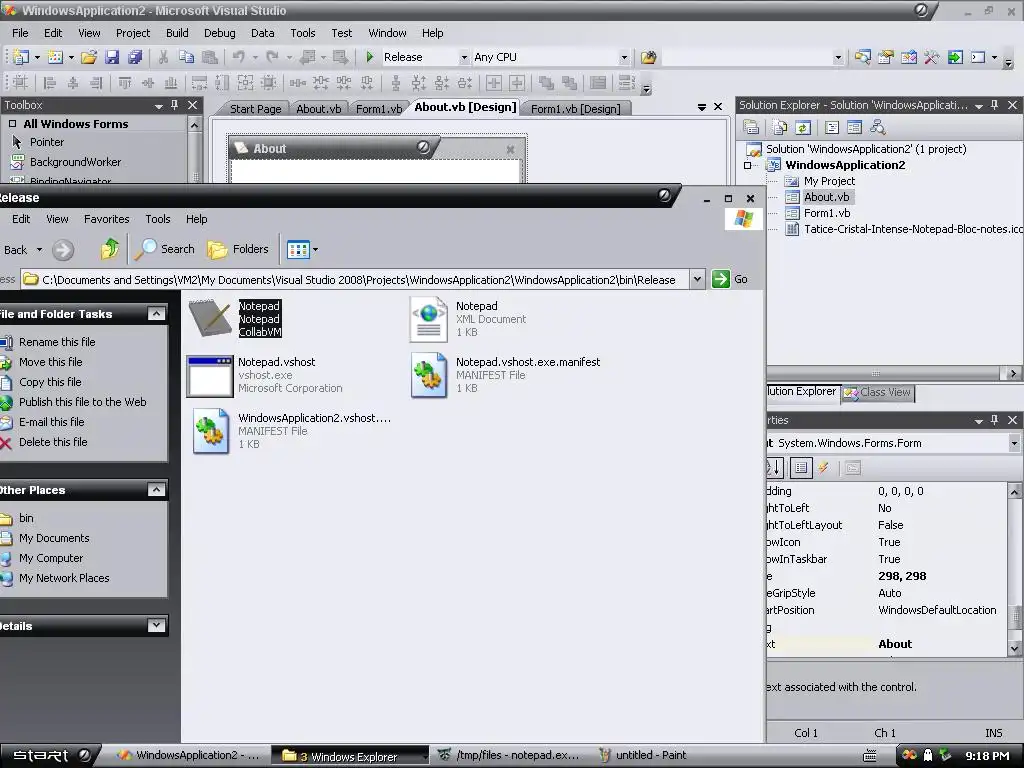Click the green Go arrow button
This screenshot has width=1024, height=768.
tap(720, 279)
